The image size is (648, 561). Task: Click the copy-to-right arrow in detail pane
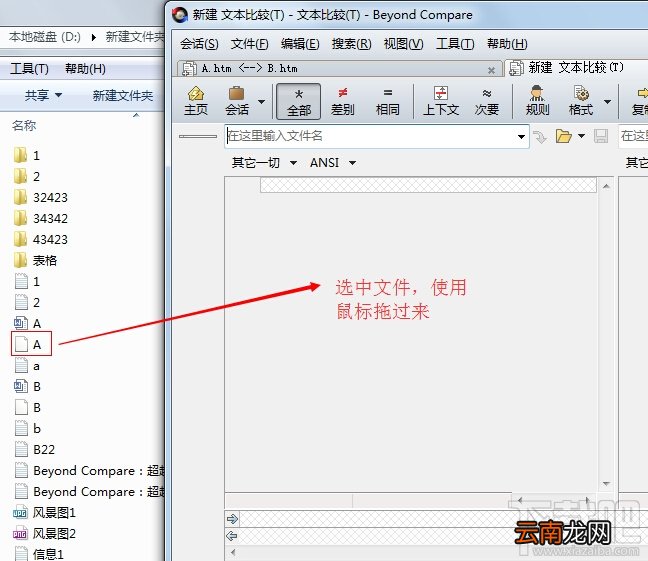232,518
